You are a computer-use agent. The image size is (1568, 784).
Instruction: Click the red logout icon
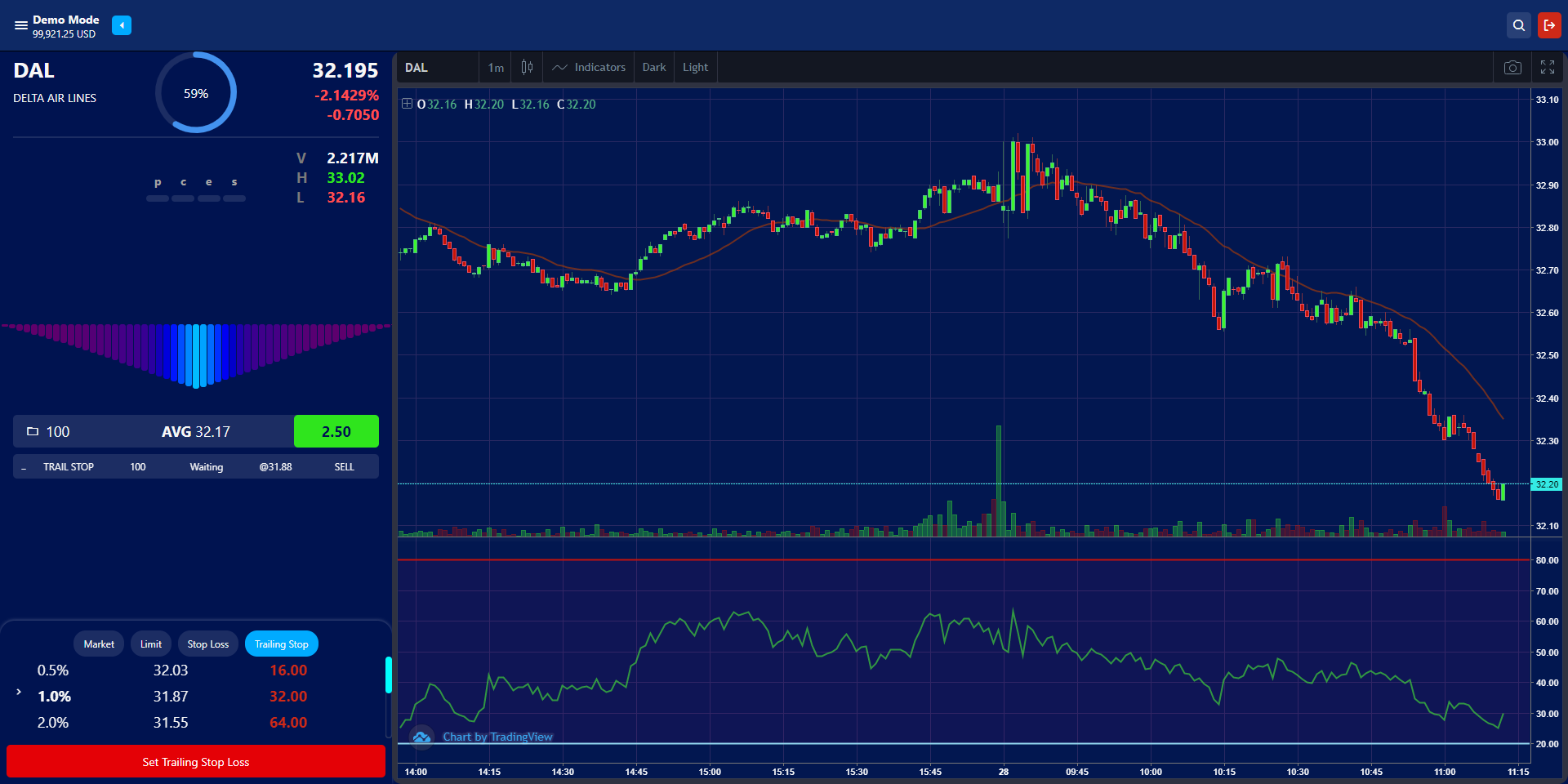coord(1549,25)
